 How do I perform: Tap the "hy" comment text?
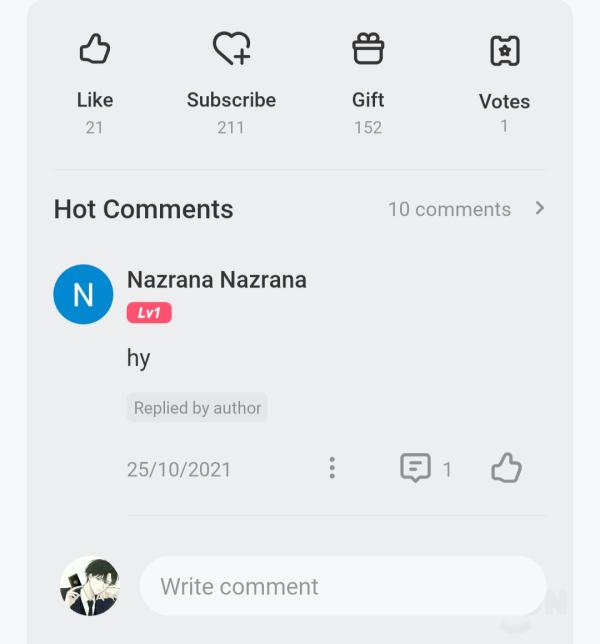(138, 358)
